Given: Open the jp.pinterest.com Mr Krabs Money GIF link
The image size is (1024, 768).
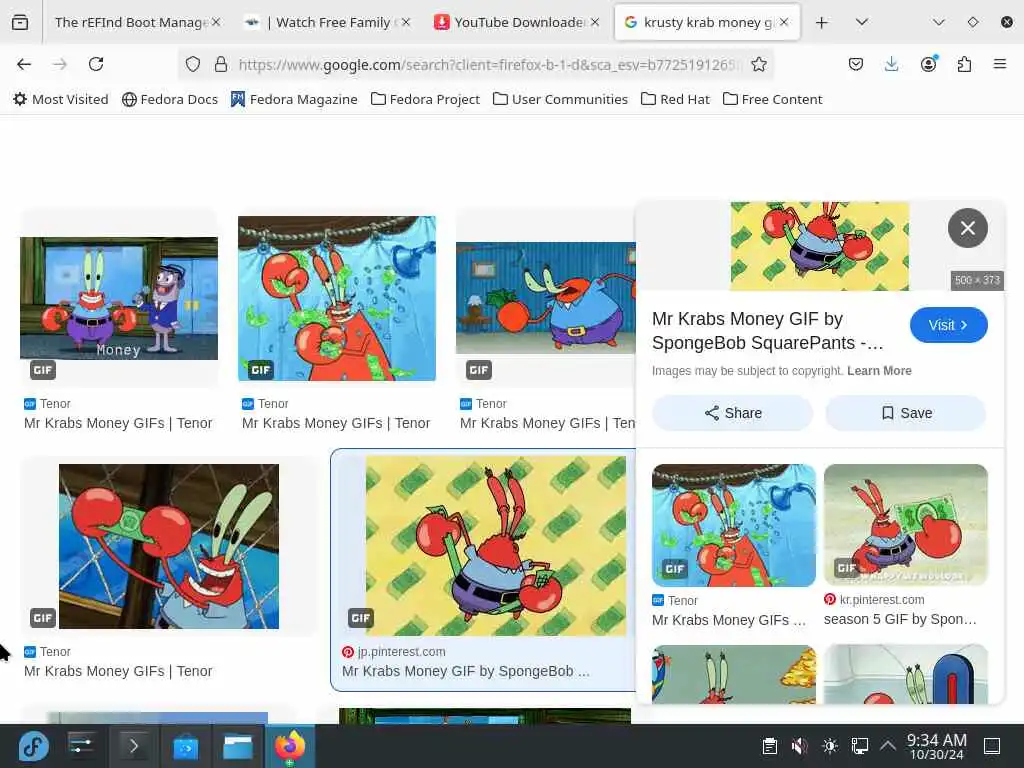Looking at the screenshot, I should tap(466, 671).
